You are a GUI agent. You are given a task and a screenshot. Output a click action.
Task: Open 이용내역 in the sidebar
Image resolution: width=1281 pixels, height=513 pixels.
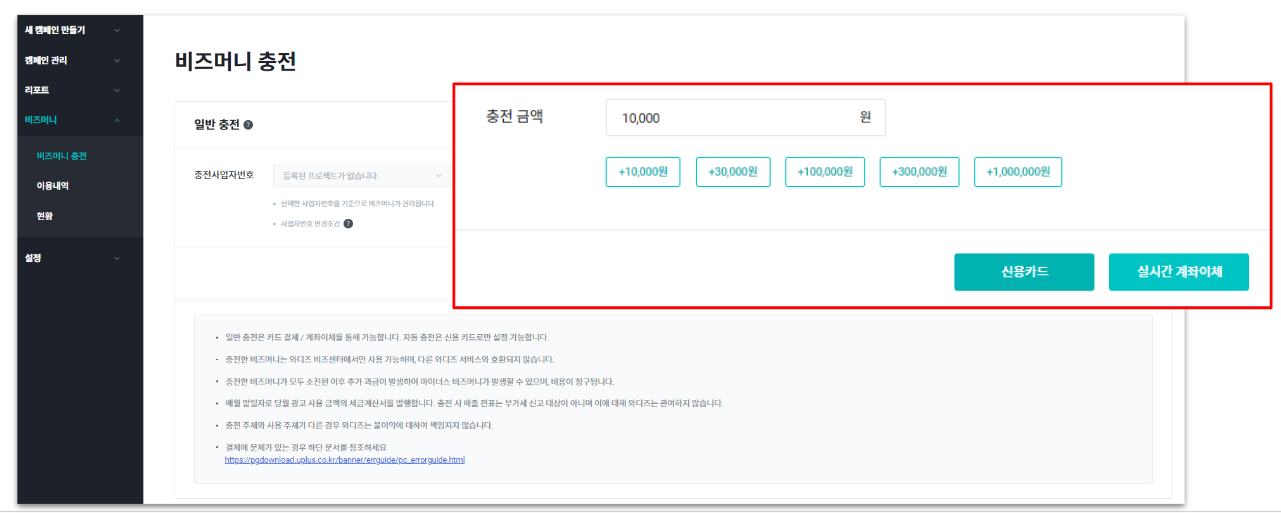point(52,186)
